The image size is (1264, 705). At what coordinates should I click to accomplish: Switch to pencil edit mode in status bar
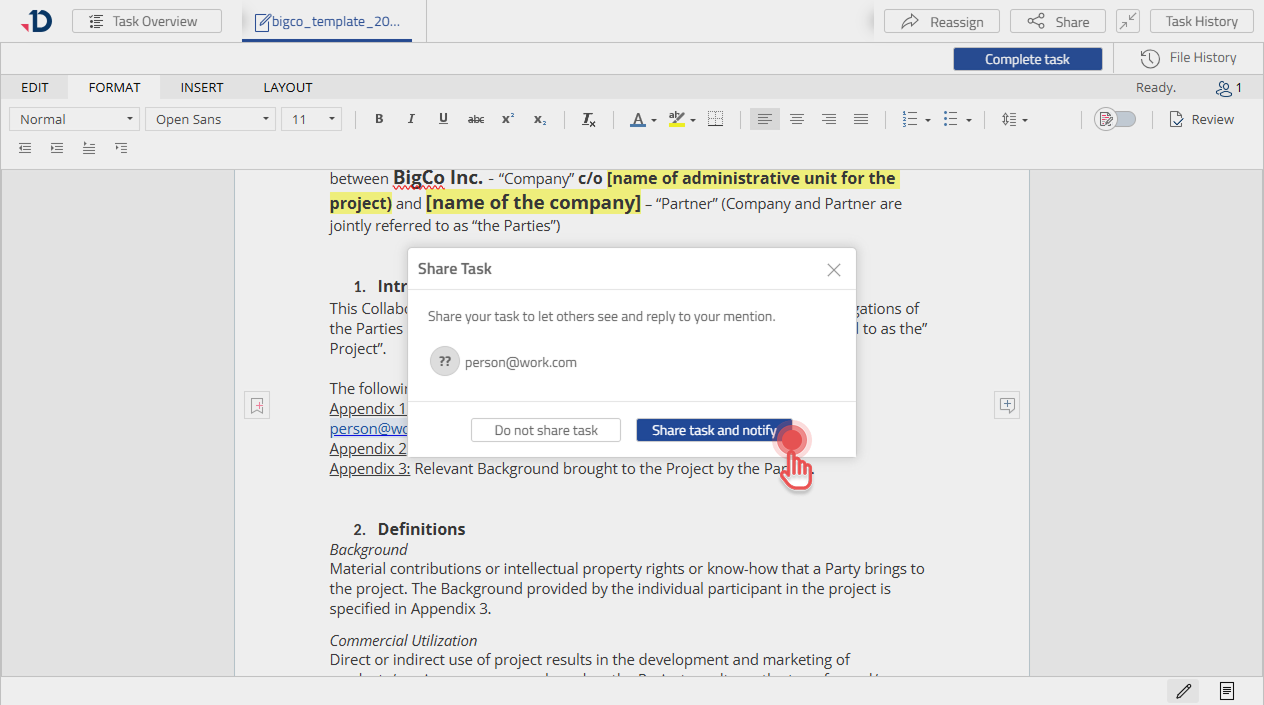pos(1184,691)
